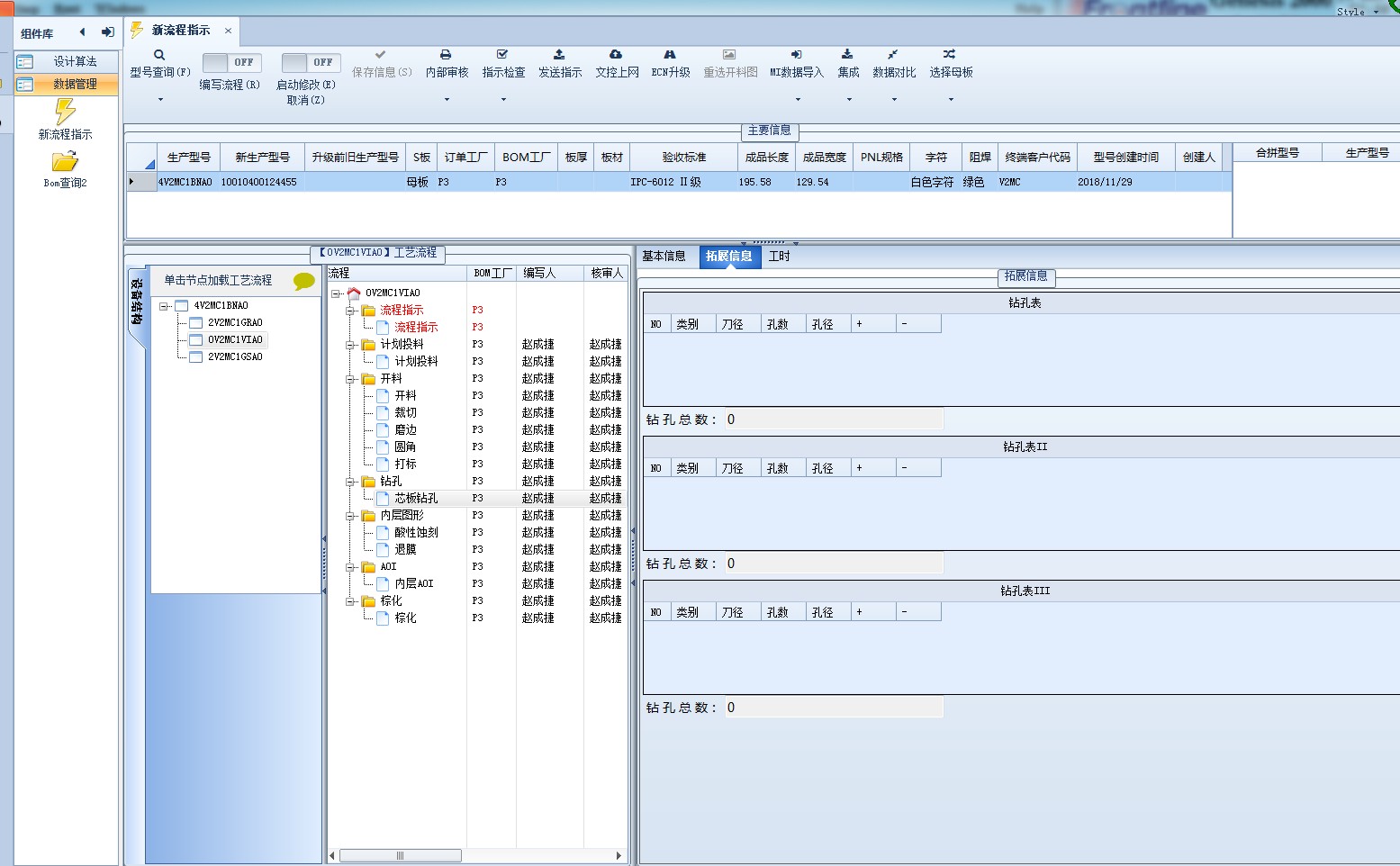The height and width of the screenshot is (866, 1400).
Task: Select 0V2MC1VIA0 in device structure tree
Action: [235, 339]
